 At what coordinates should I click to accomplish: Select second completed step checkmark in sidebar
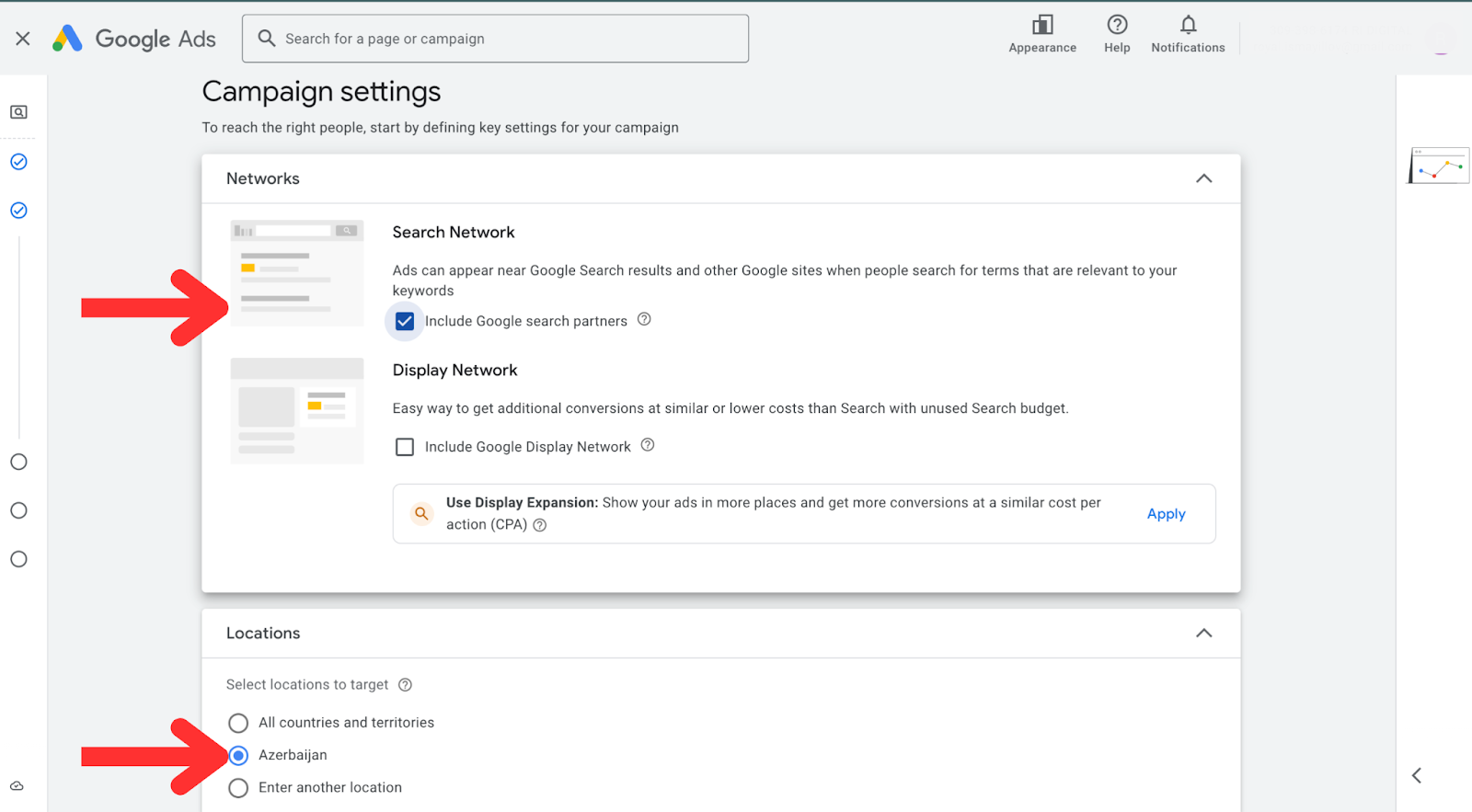(18, 211)
